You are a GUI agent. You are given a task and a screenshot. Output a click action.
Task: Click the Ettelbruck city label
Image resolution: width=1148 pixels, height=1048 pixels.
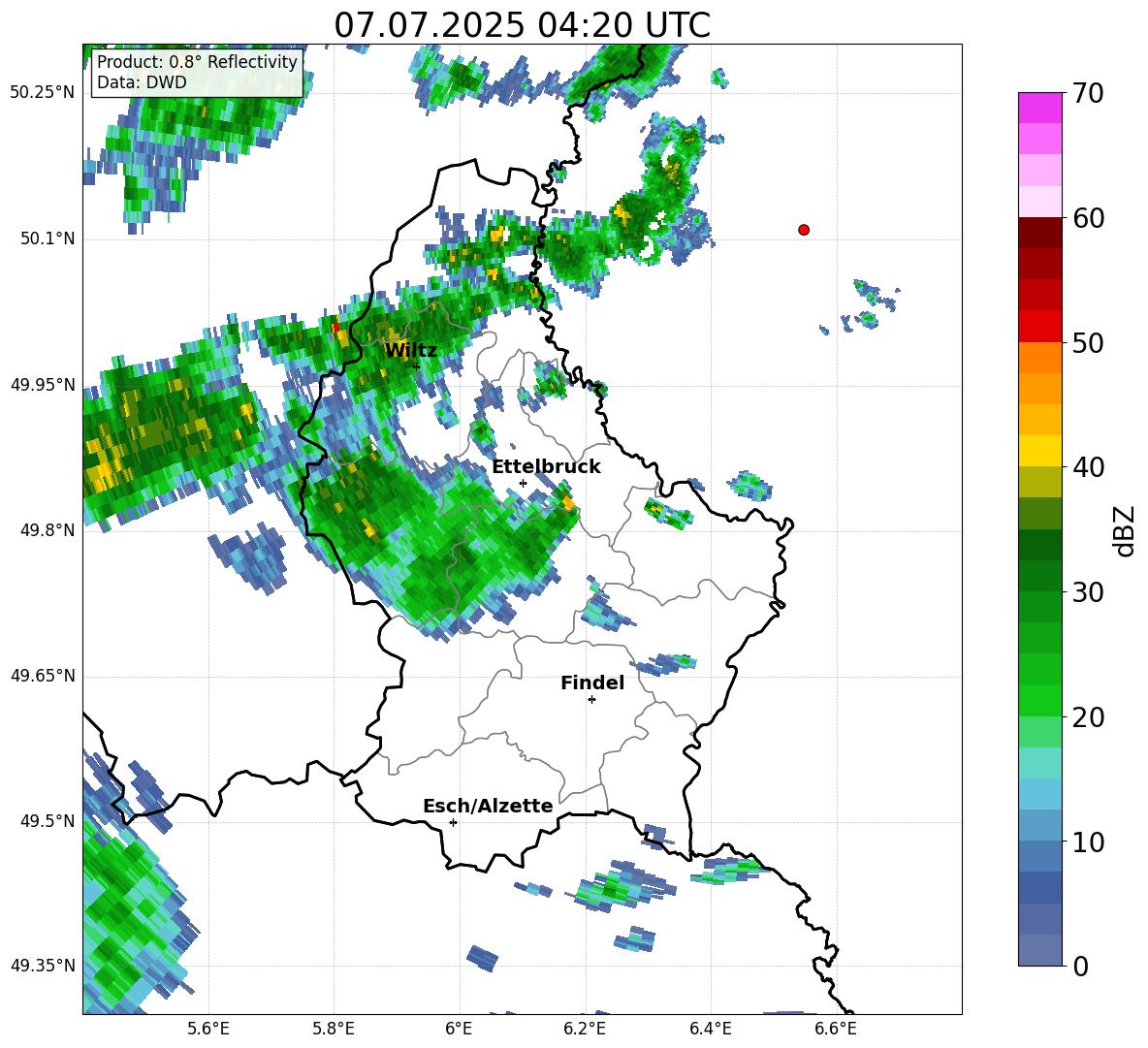tap(546, 467)
